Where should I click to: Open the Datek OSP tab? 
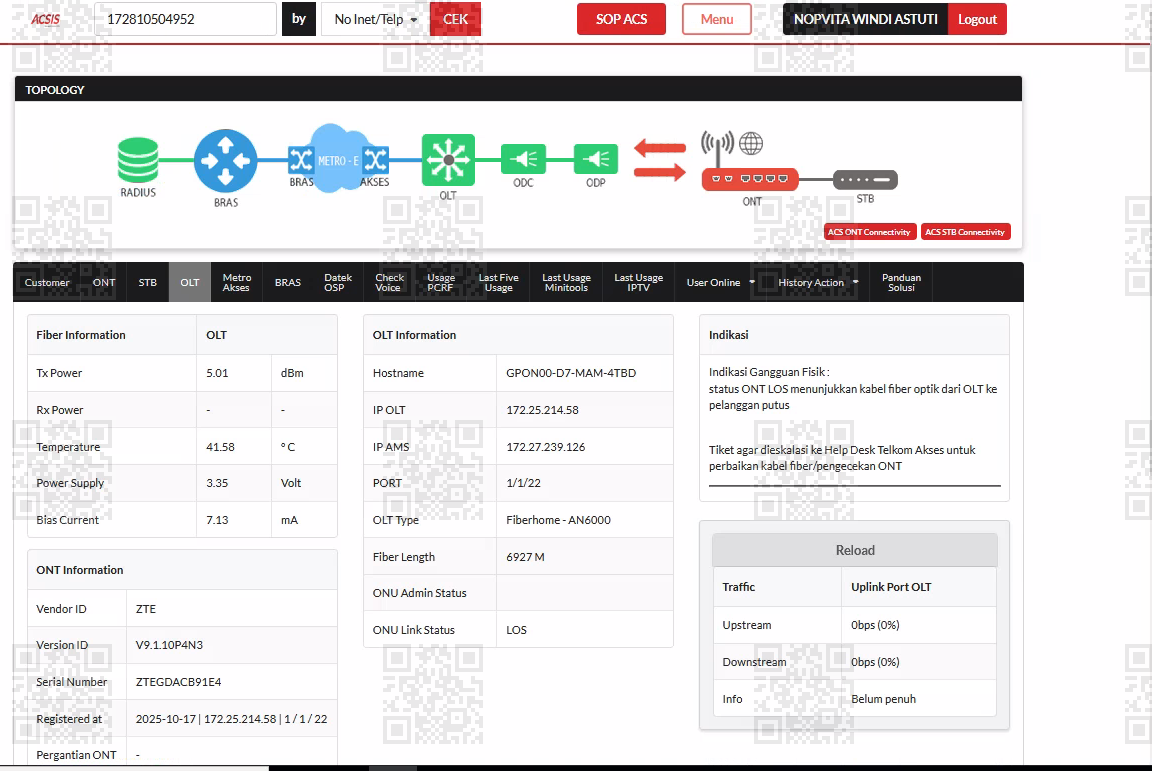pos(338,282)
